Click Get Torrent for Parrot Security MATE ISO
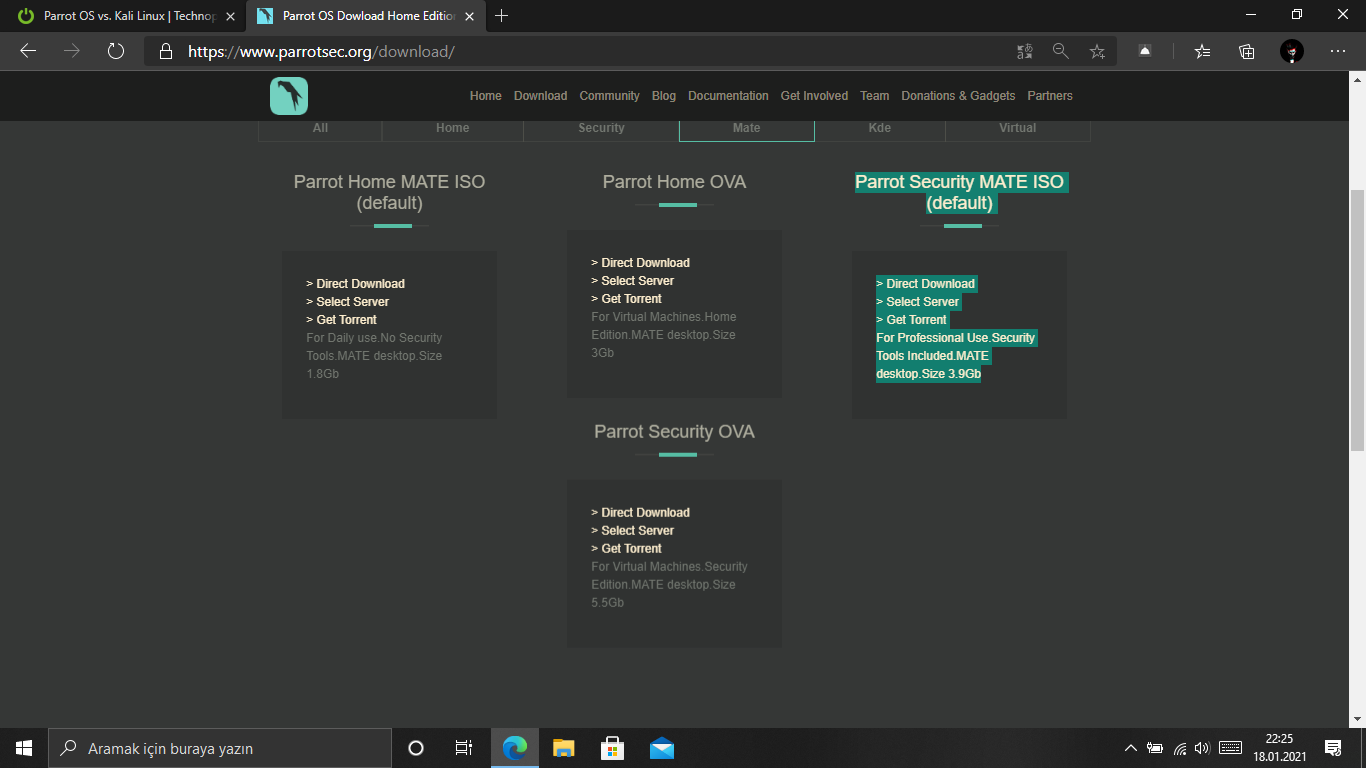This screenshot has height=768, width=1366. point(912,320)
